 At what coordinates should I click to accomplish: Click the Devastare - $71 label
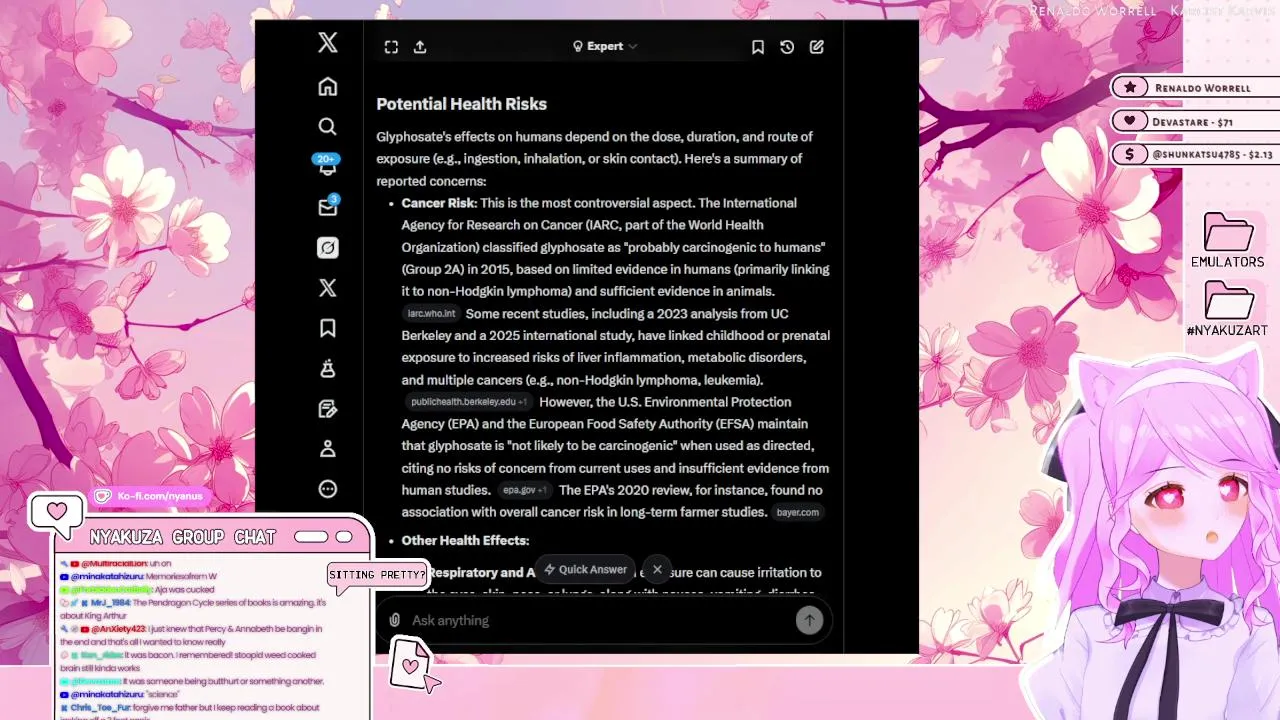1195,121
